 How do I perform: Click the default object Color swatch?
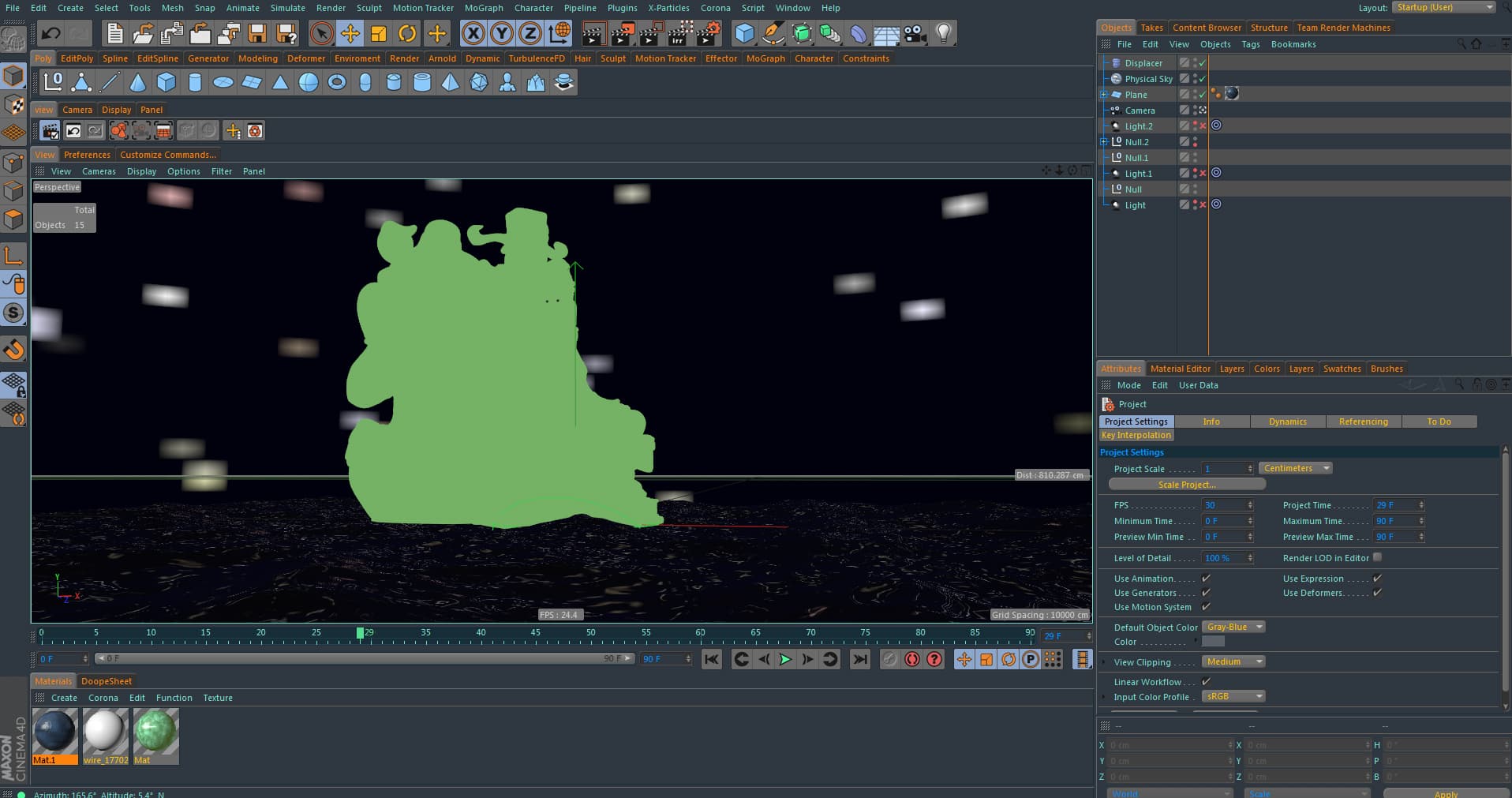click(x=1213, y=642)
